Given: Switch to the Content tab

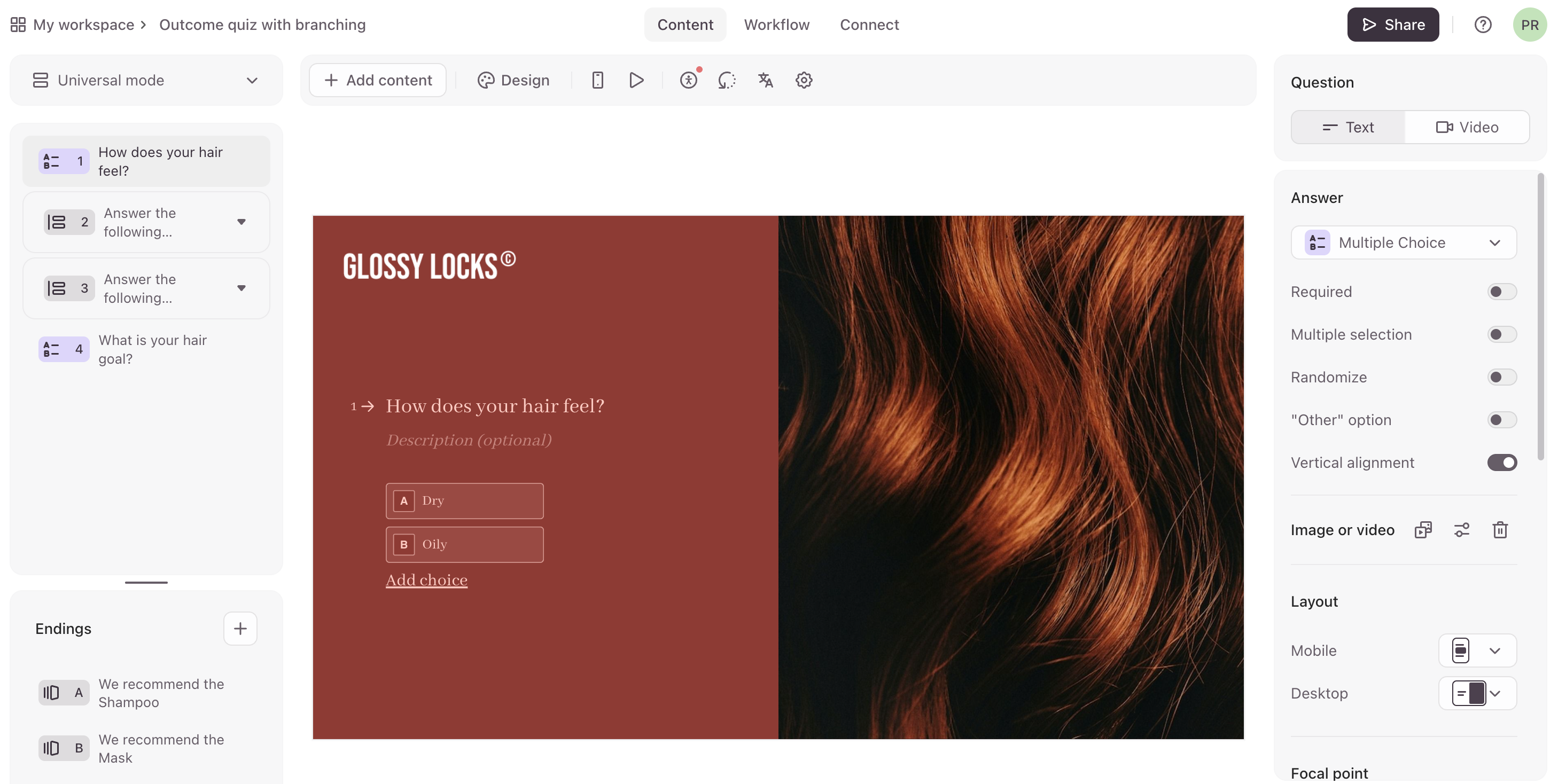Looking at the screenshot, I should [685, 25].
